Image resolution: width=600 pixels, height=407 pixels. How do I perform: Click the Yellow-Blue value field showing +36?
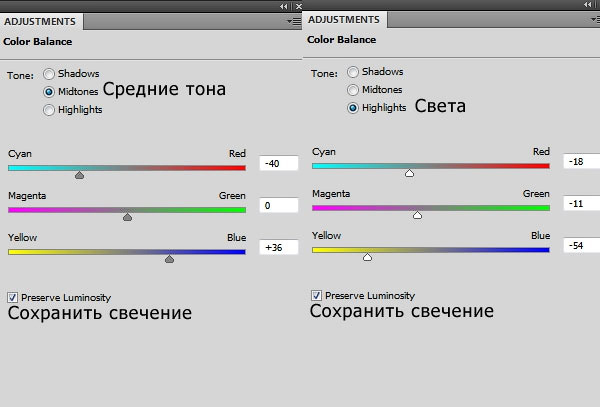(279, 247)
